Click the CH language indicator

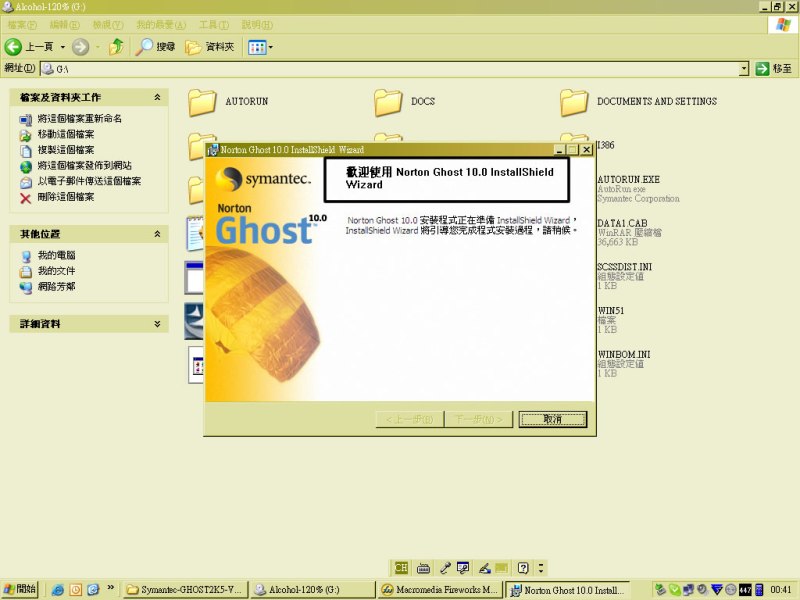click(x=401, y=568)
